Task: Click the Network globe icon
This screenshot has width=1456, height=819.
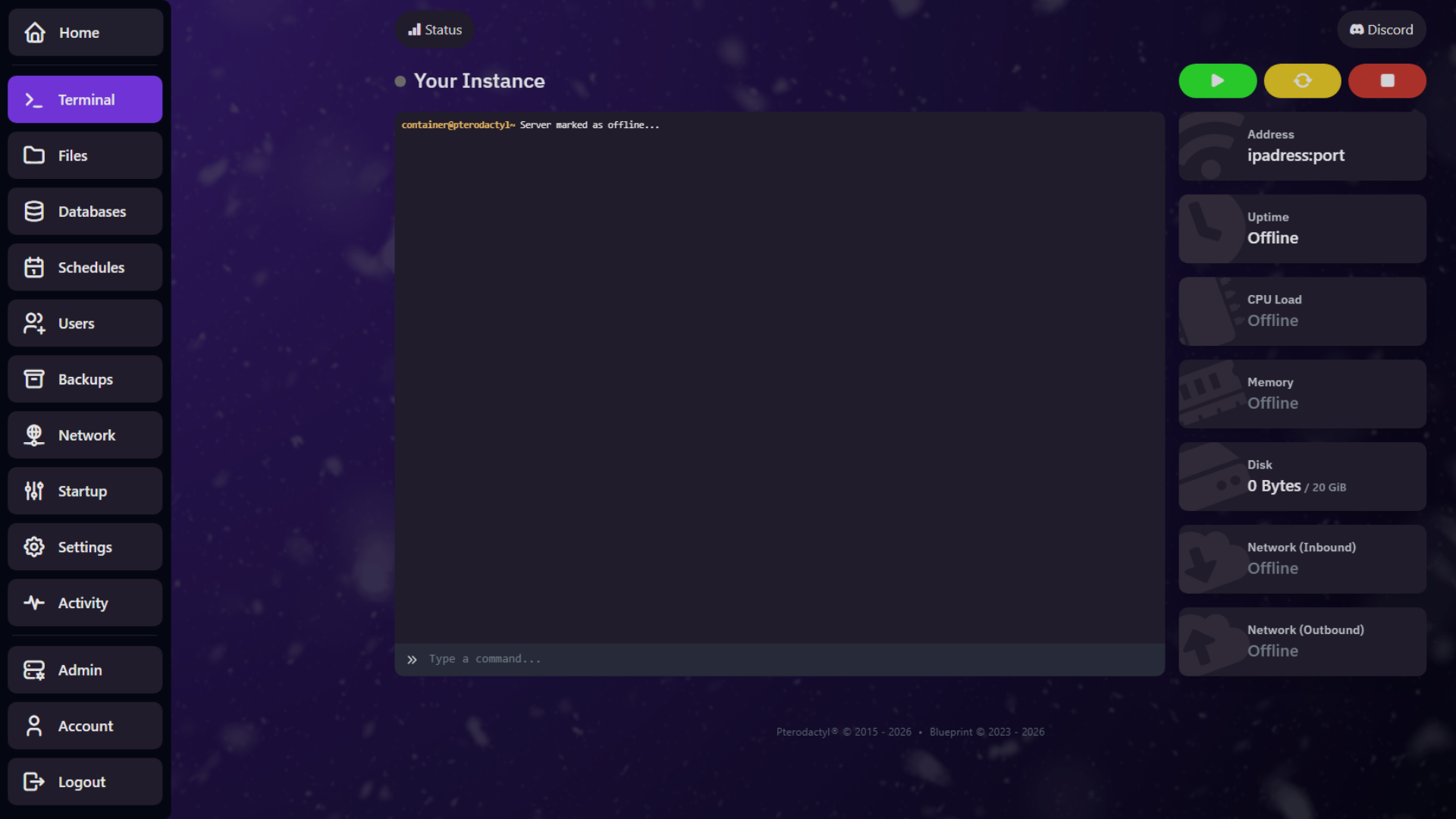Action: click(34, 435)
